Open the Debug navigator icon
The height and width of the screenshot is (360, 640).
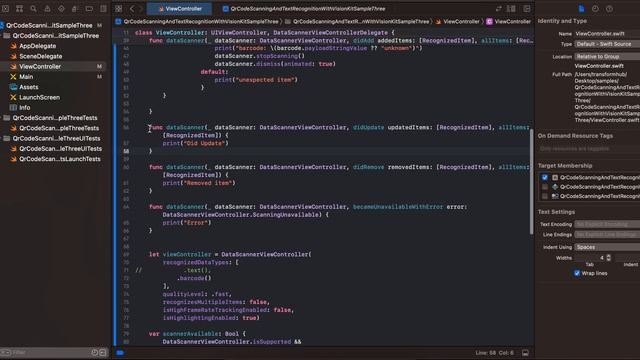75,9
